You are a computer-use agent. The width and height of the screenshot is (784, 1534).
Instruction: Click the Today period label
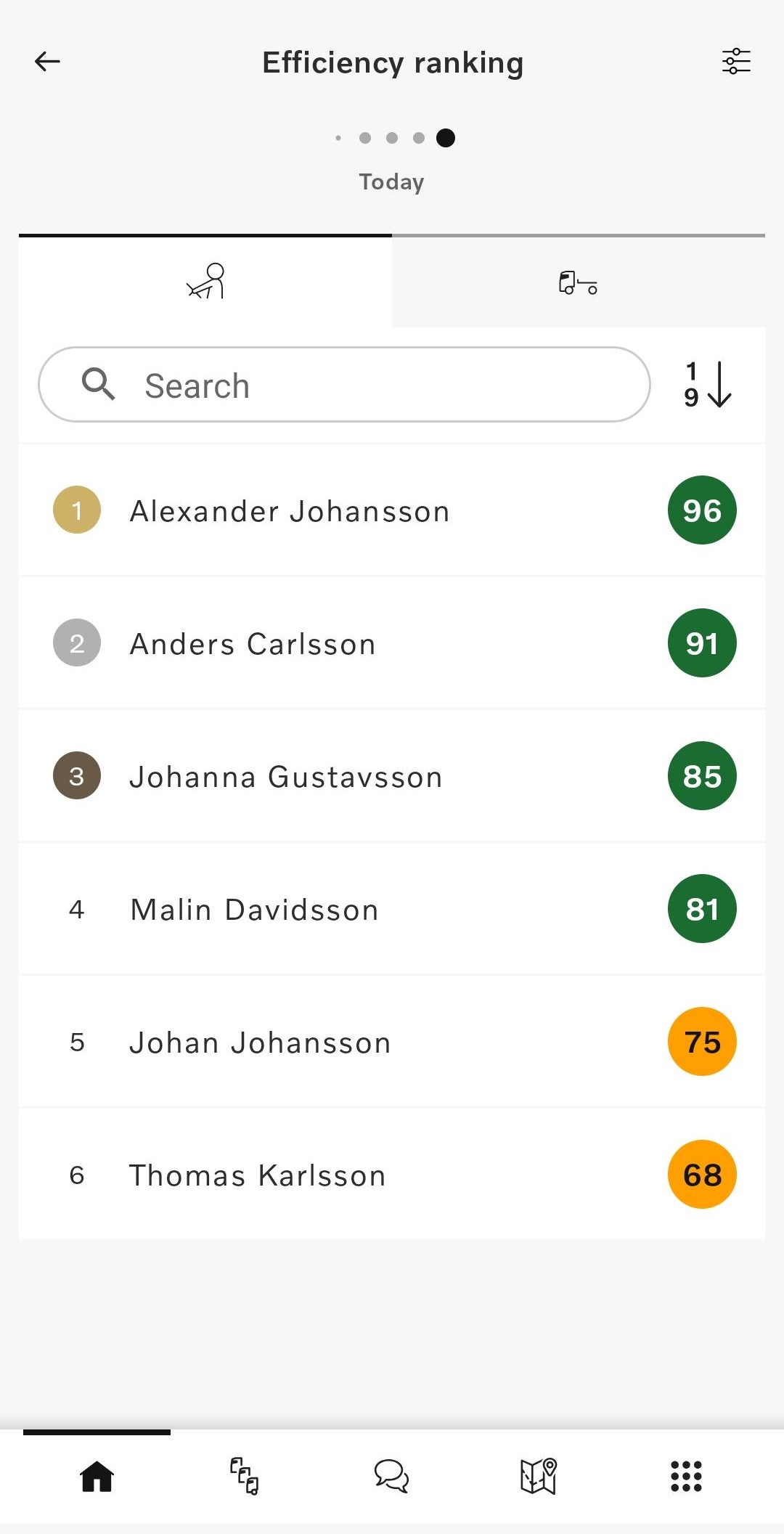tap(392, 181)
